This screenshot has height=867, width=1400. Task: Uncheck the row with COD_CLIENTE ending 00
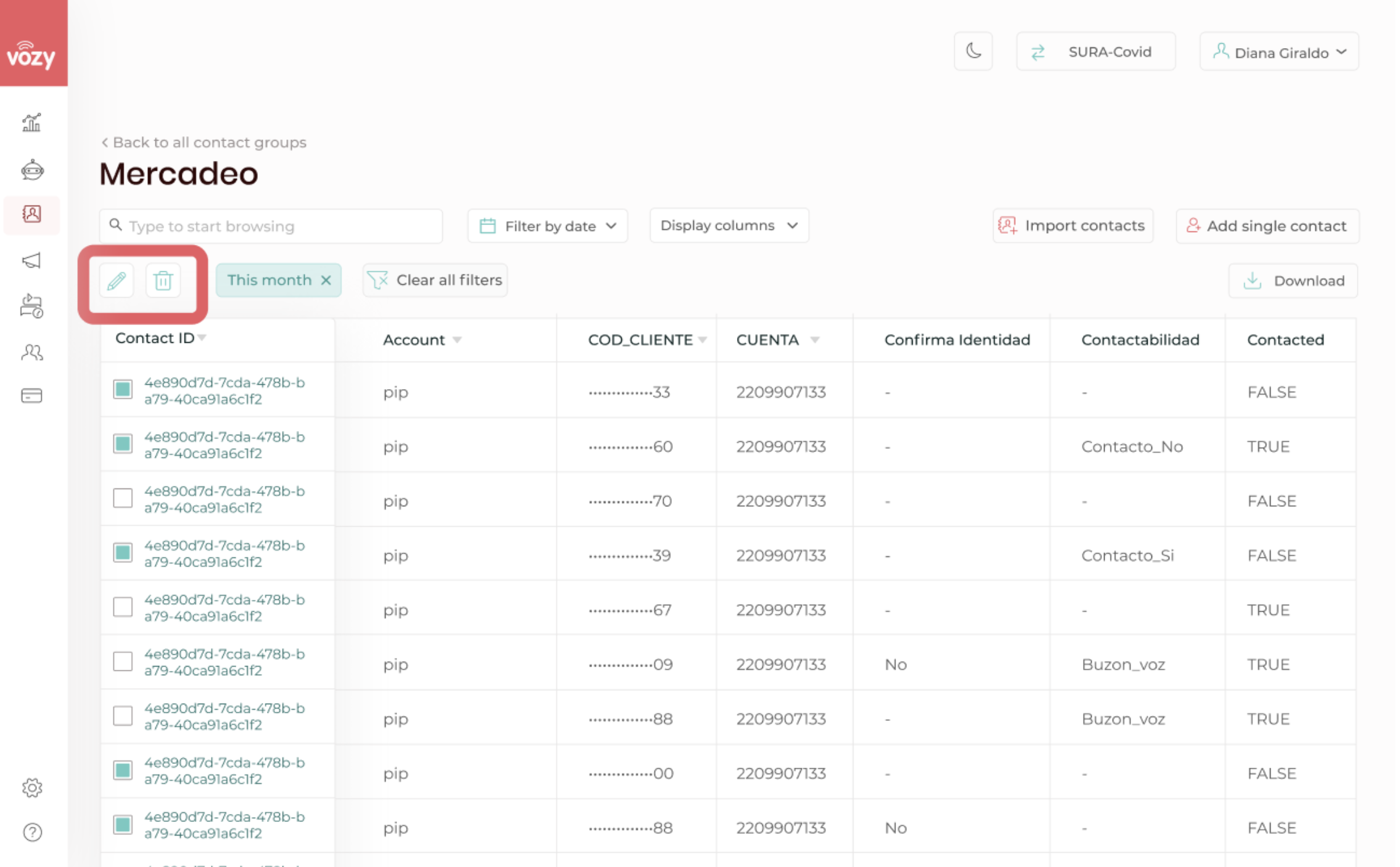coord(123,770)
